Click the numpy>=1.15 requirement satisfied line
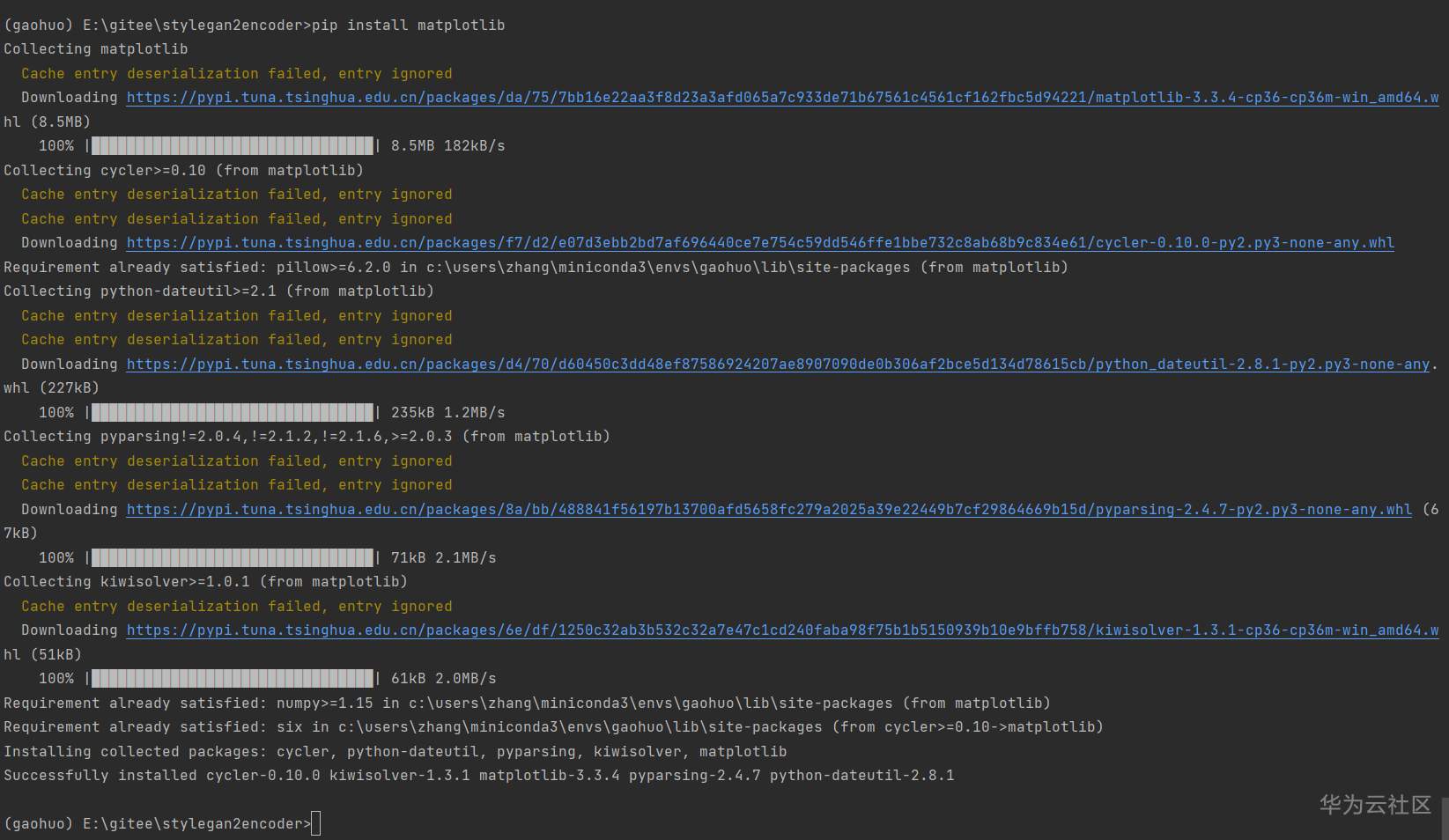 [527, 704]
